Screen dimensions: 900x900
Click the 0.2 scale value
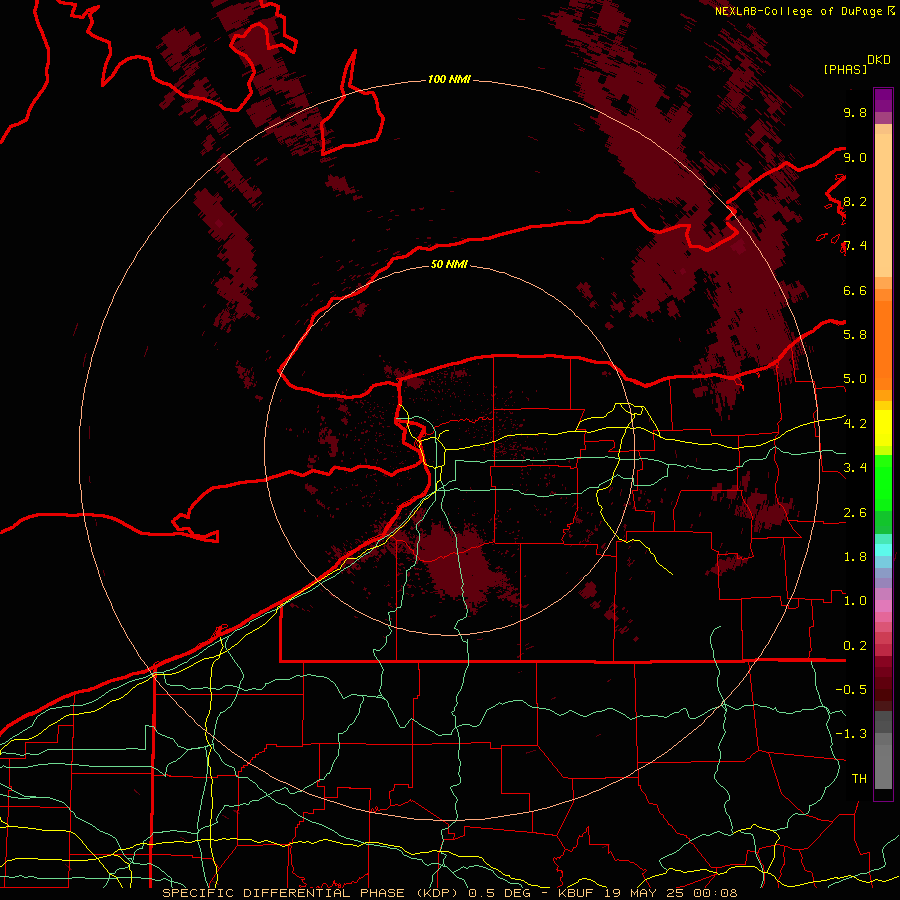[855, 645]
